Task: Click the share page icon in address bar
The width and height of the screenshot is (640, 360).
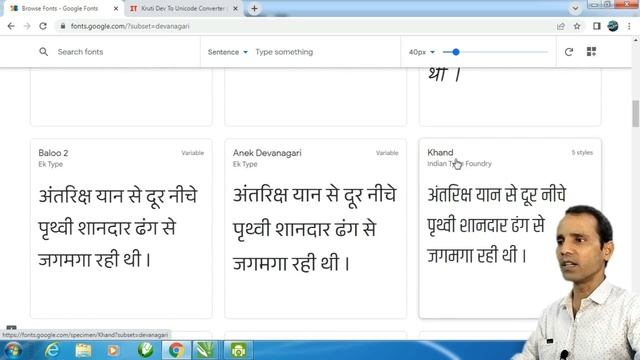Action: point(561,26)
